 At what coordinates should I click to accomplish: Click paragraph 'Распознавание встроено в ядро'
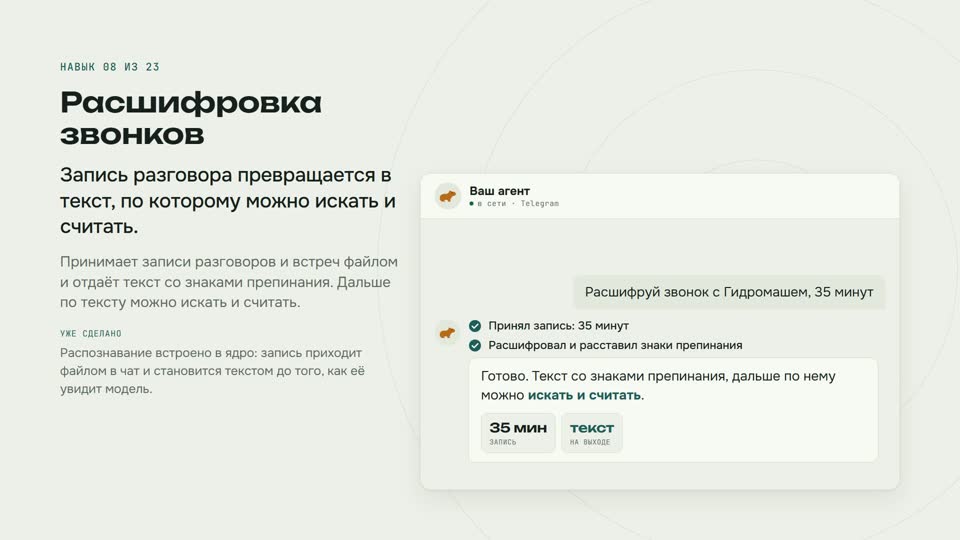coord(212,370)
